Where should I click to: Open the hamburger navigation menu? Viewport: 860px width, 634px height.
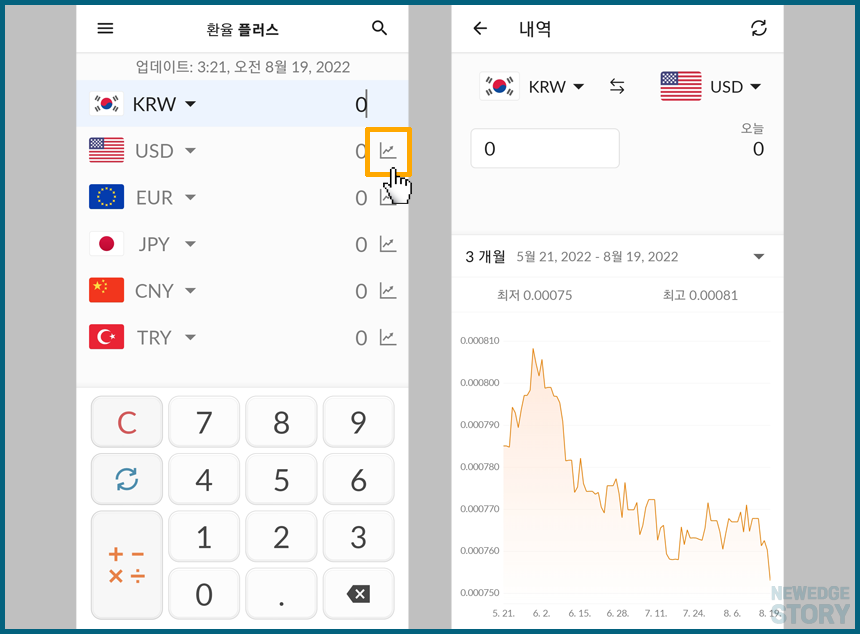pyautogui.click(x=105, y=28)
